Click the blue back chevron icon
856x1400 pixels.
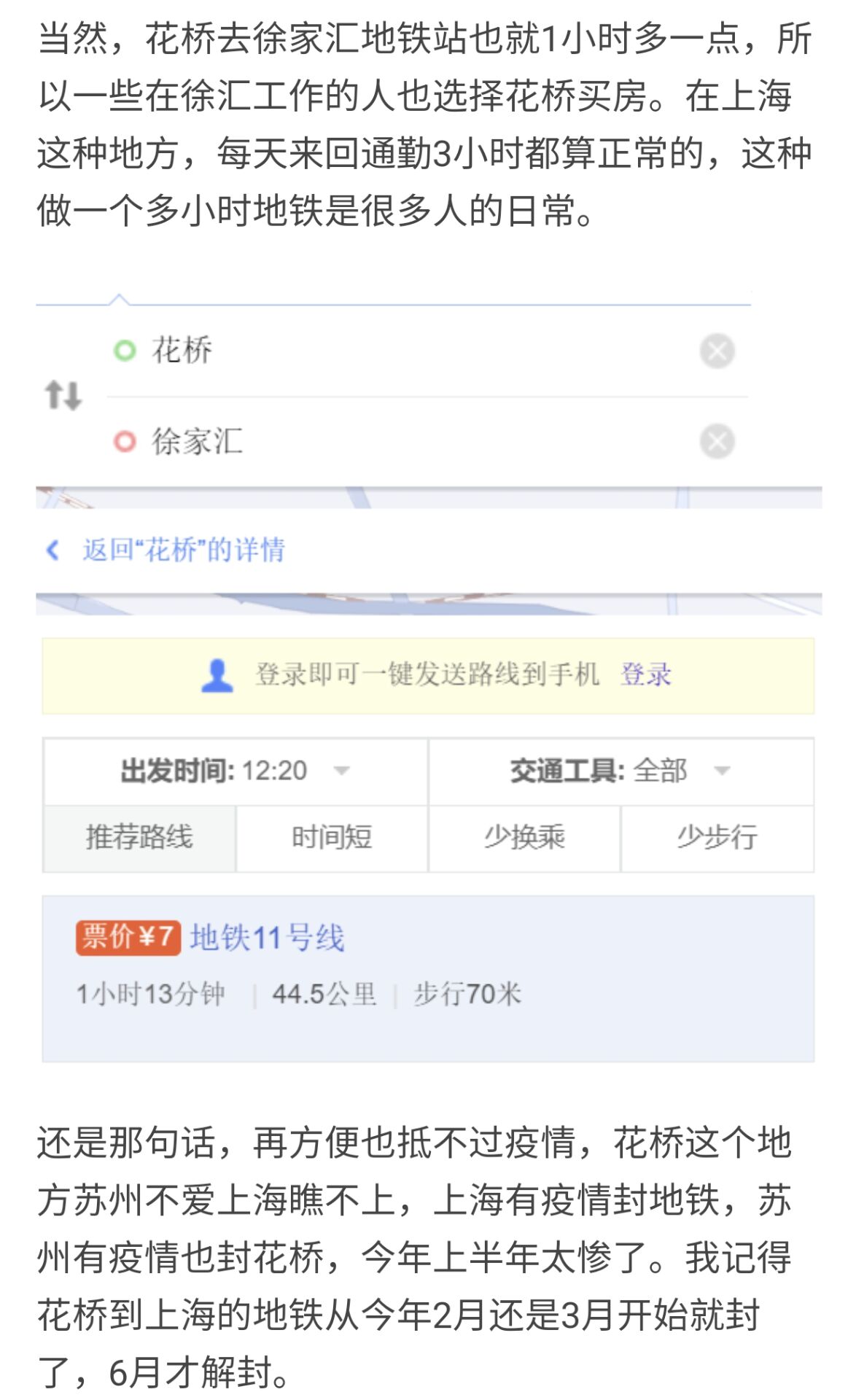52,550
